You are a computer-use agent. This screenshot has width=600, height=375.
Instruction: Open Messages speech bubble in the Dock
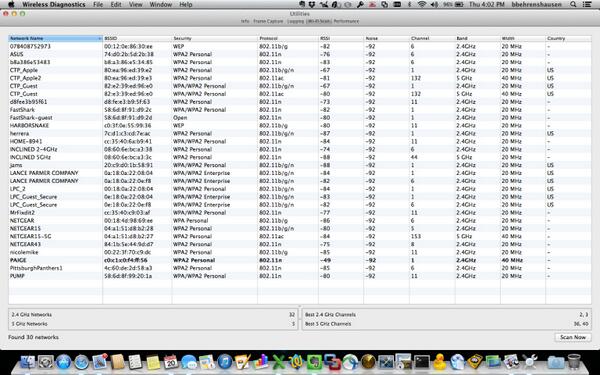(x=189, y=362)
